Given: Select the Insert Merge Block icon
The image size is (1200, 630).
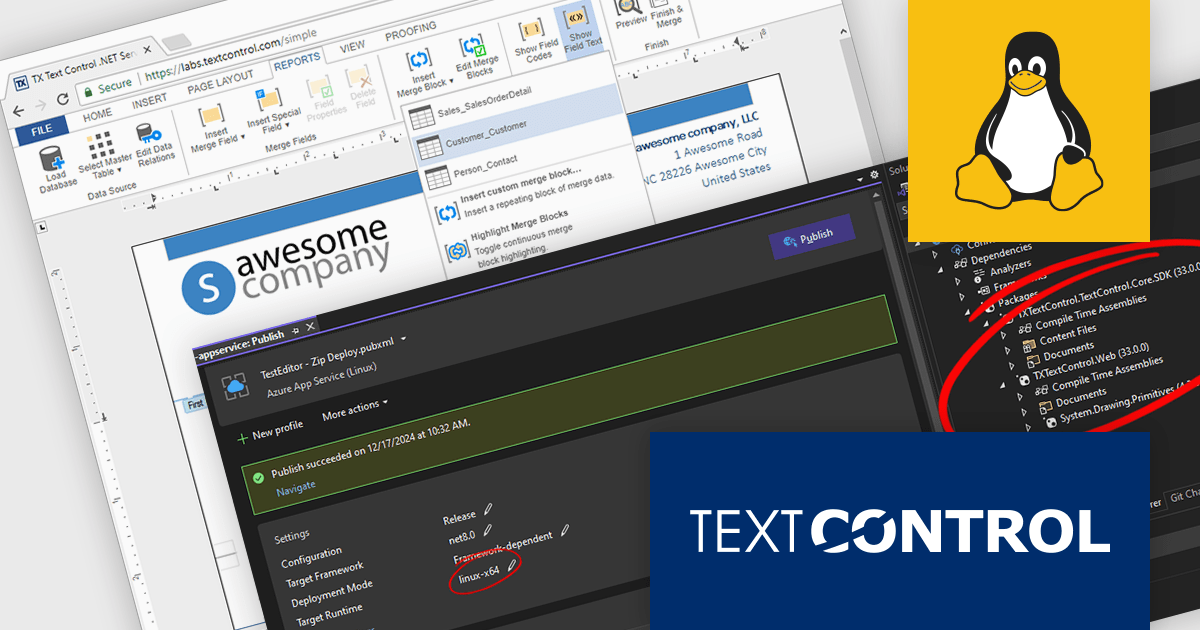Looking at the screenshot, I should click(416, 59).
